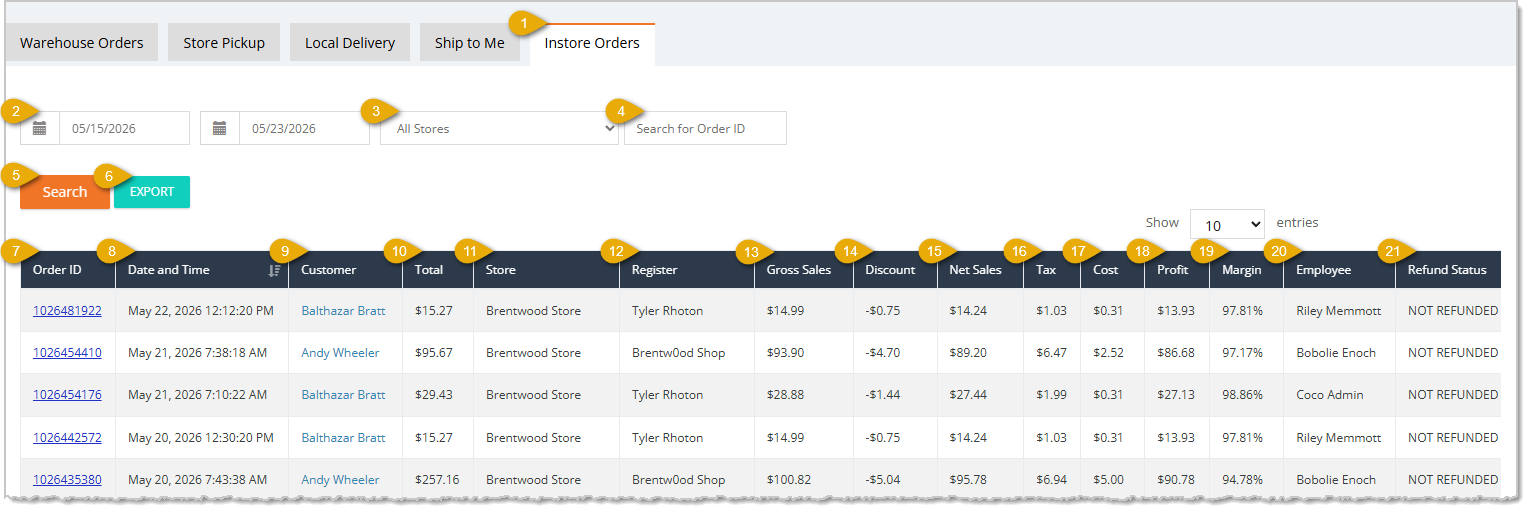
Task: Sort by the Profit column header
Action: click(1177, 270)
